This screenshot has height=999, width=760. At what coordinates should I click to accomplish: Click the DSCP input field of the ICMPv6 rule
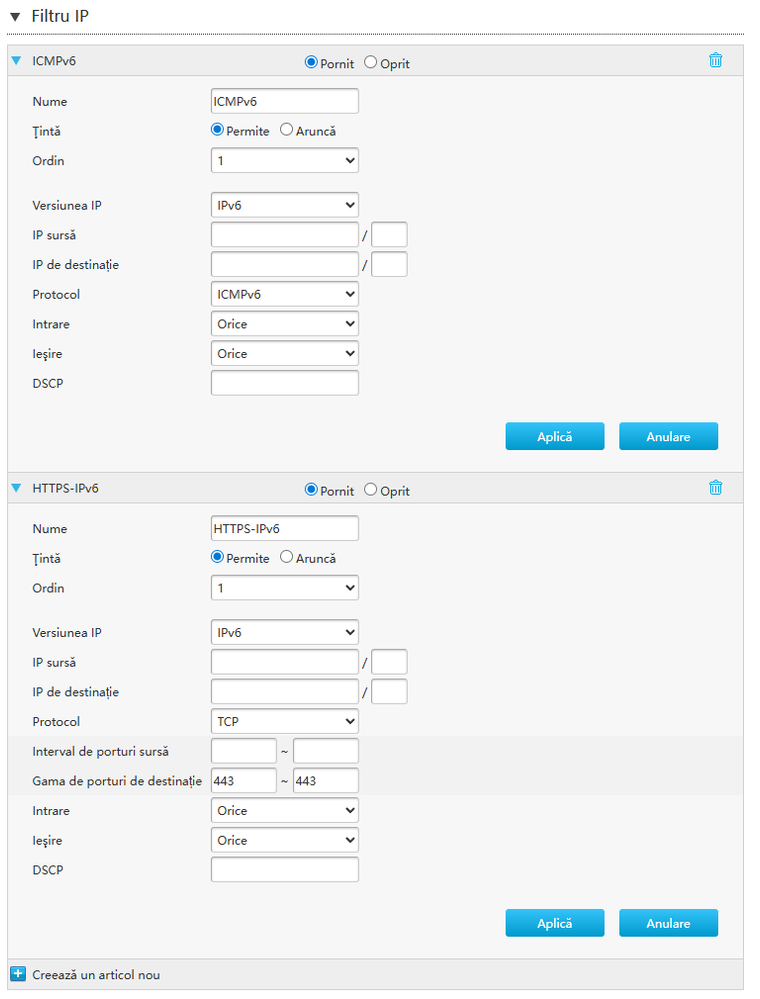coord(284,382)
